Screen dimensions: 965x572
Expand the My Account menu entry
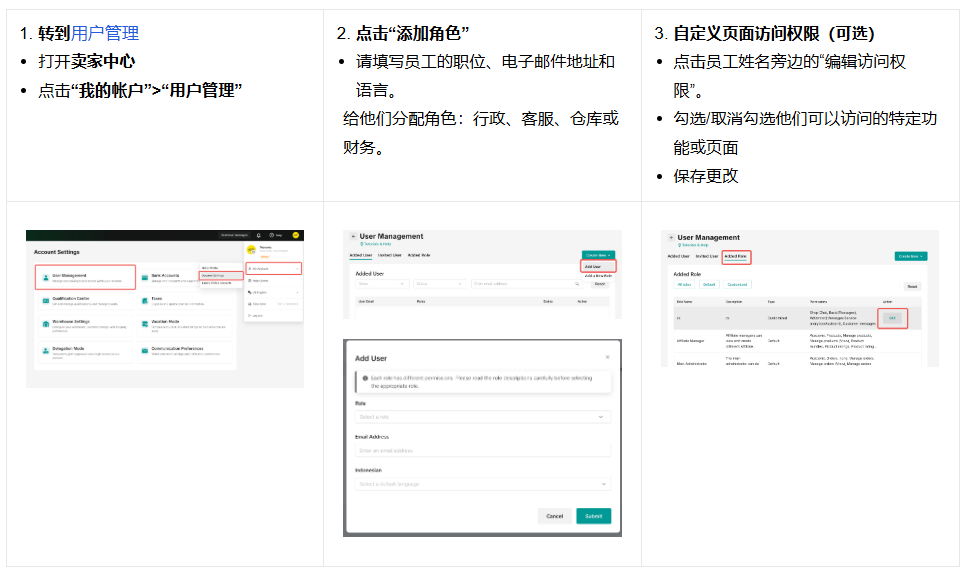point(272,268)
